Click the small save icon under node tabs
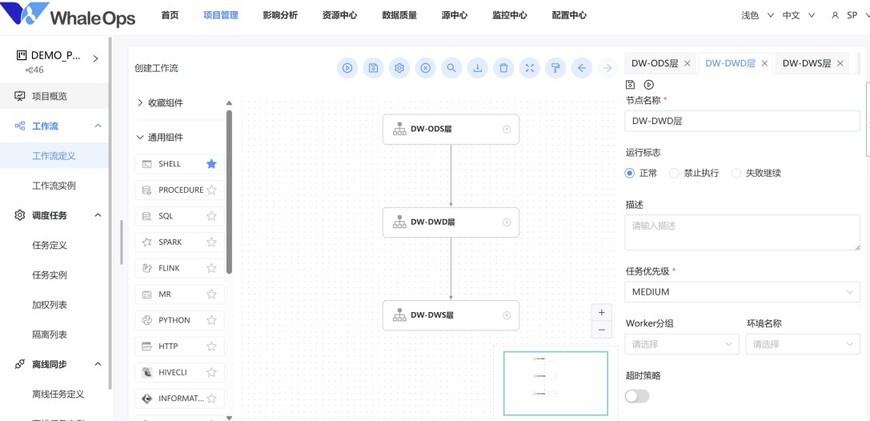 [x=630, y=85]
